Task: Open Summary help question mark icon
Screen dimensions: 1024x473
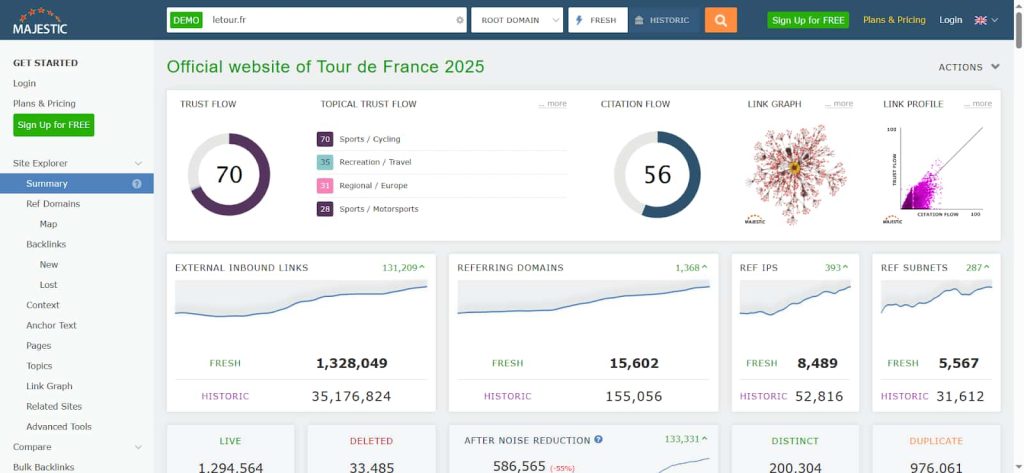Action: [136, 184]
